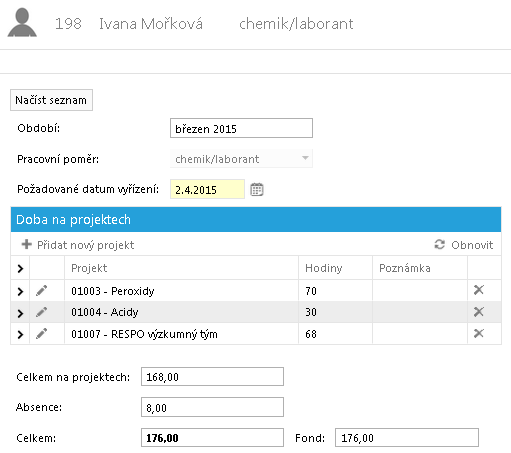
Task: Edit the 01007 - RESPO row with the pencil icon
Action: coord(42,333)
